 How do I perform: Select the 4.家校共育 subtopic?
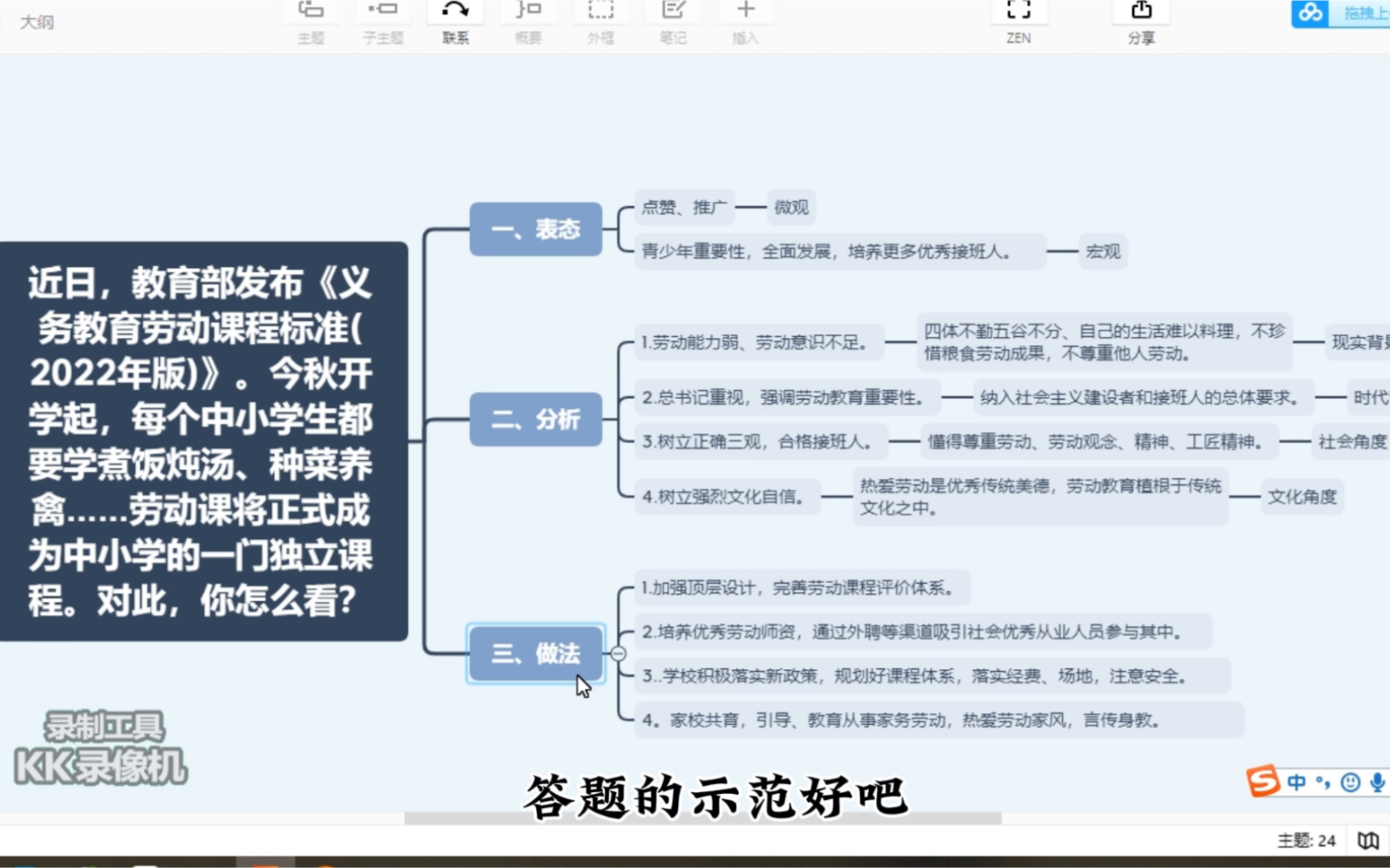click(x=939, y=720)
